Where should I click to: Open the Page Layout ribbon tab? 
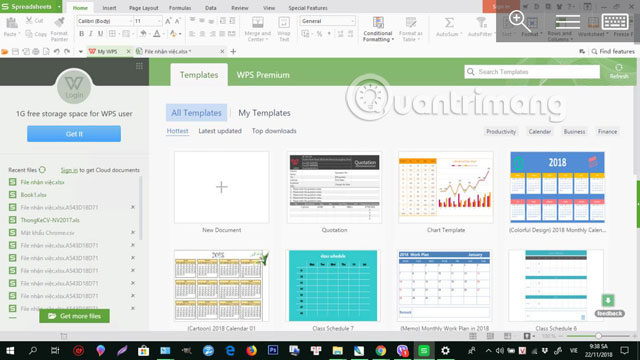143,8
